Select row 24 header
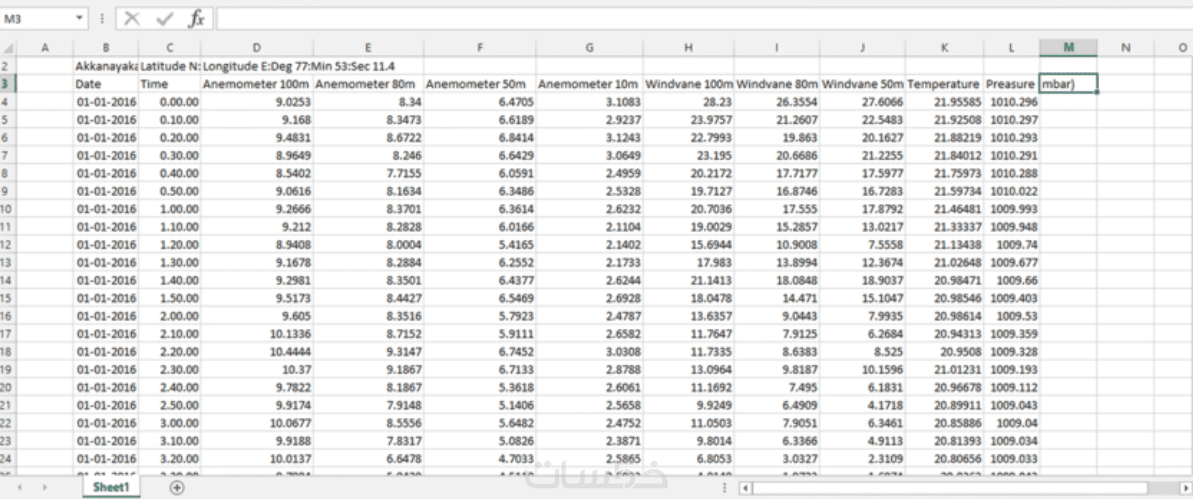The image size is (1193, 499). [8, 458]
